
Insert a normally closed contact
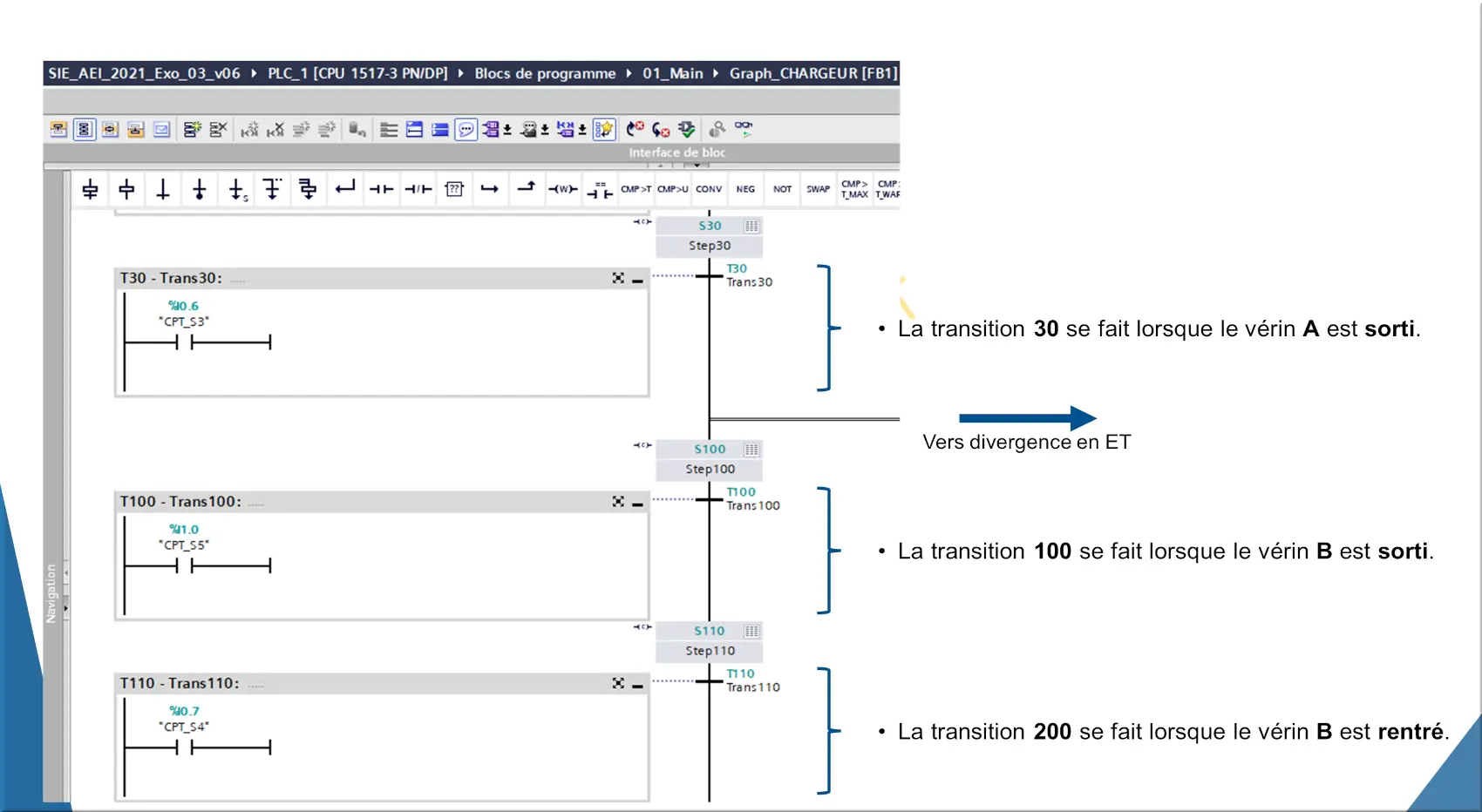[x=418, y=189]
